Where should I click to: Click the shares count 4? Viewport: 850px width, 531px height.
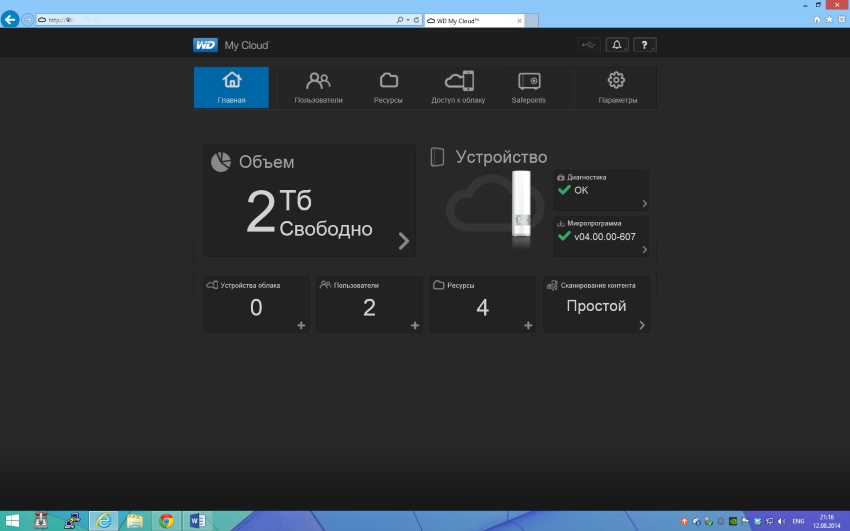[x=482, y=308]
